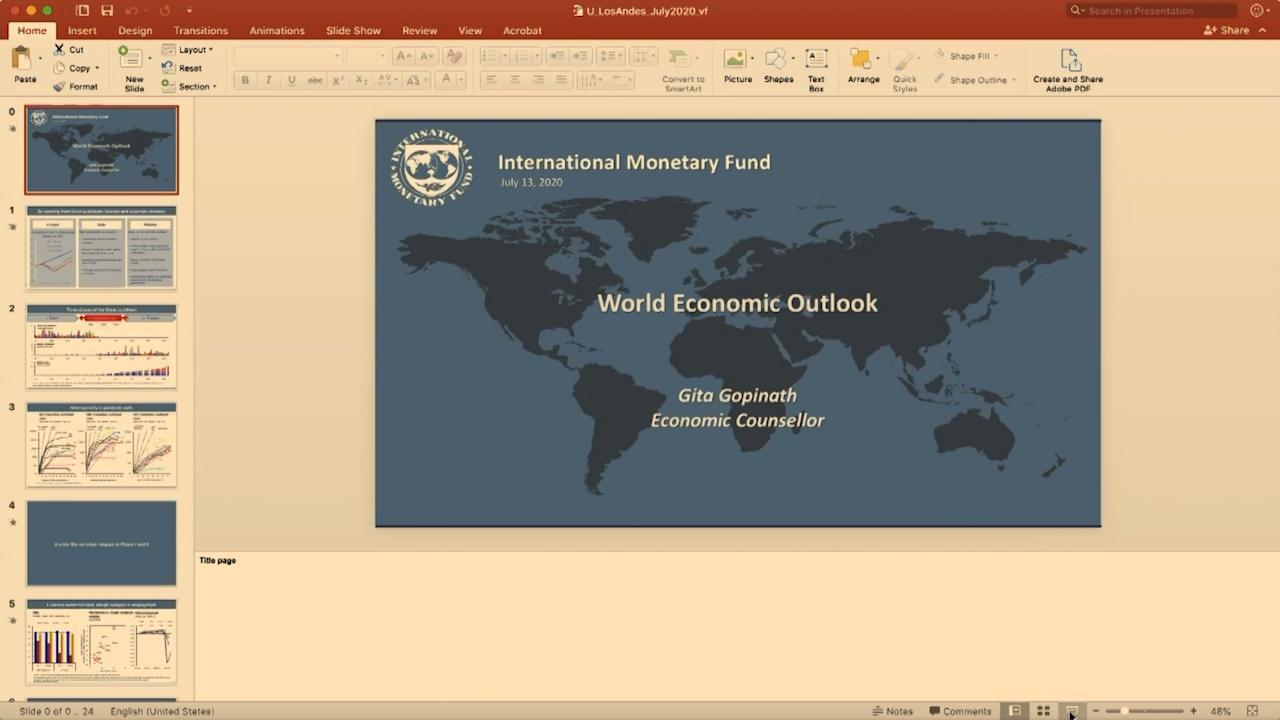This screenshot has width=1280, height=720.
Task: Expand the Copy dropdown arrow
Action: pyautogui.click(x=97, y=68)
